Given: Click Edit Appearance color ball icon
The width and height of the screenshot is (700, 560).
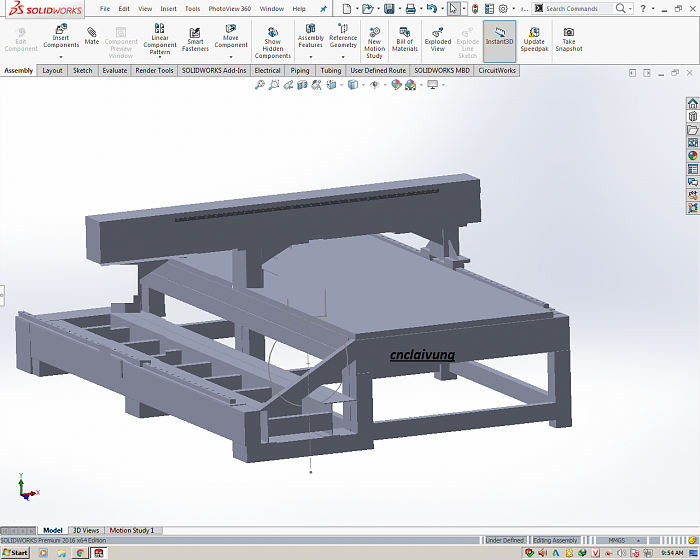Looking at the screenshot, I should [x=396, y=85].
